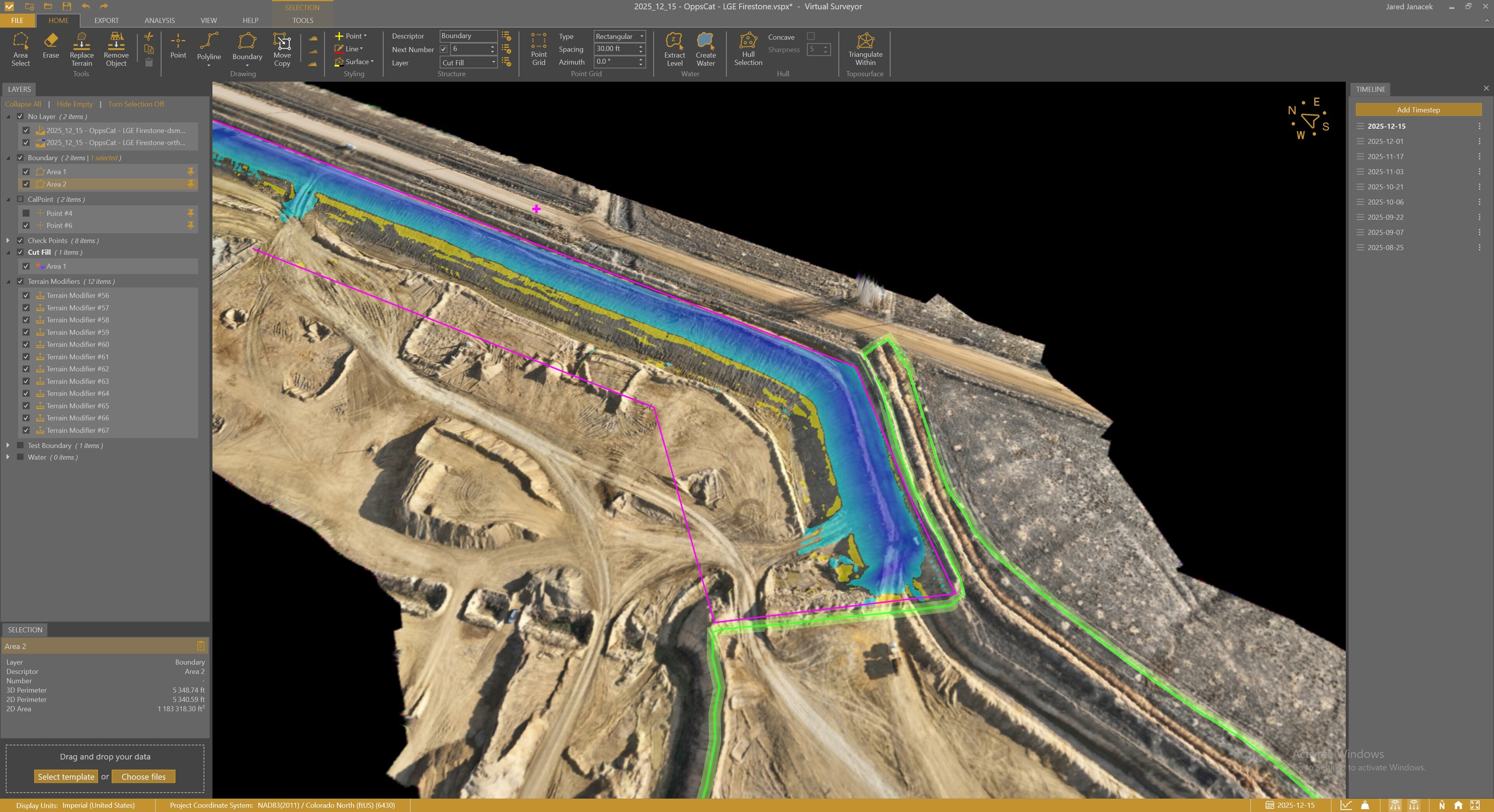Redo the last undone action
The image size is (1494, 812).
pyautogui.click(x=104, y=6)
